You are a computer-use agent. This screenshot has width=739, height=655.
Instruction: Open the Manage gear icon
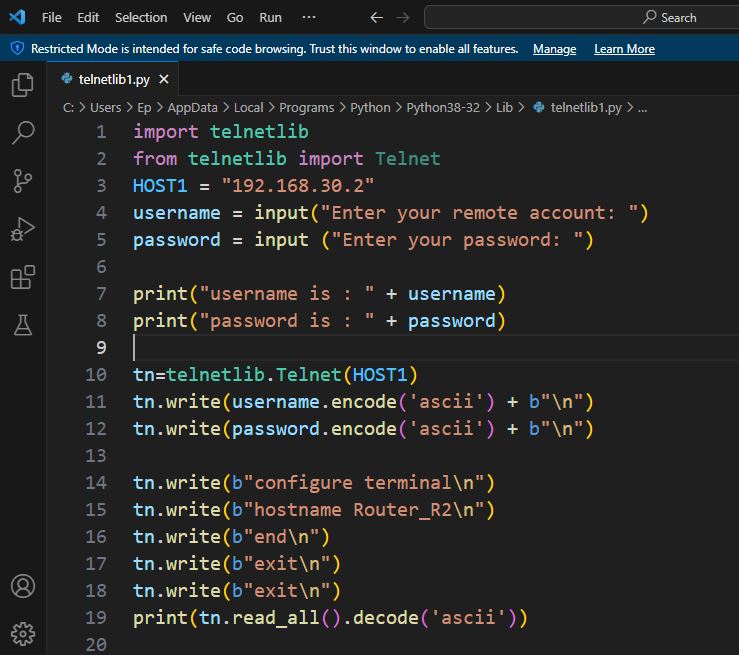point(23,634)
